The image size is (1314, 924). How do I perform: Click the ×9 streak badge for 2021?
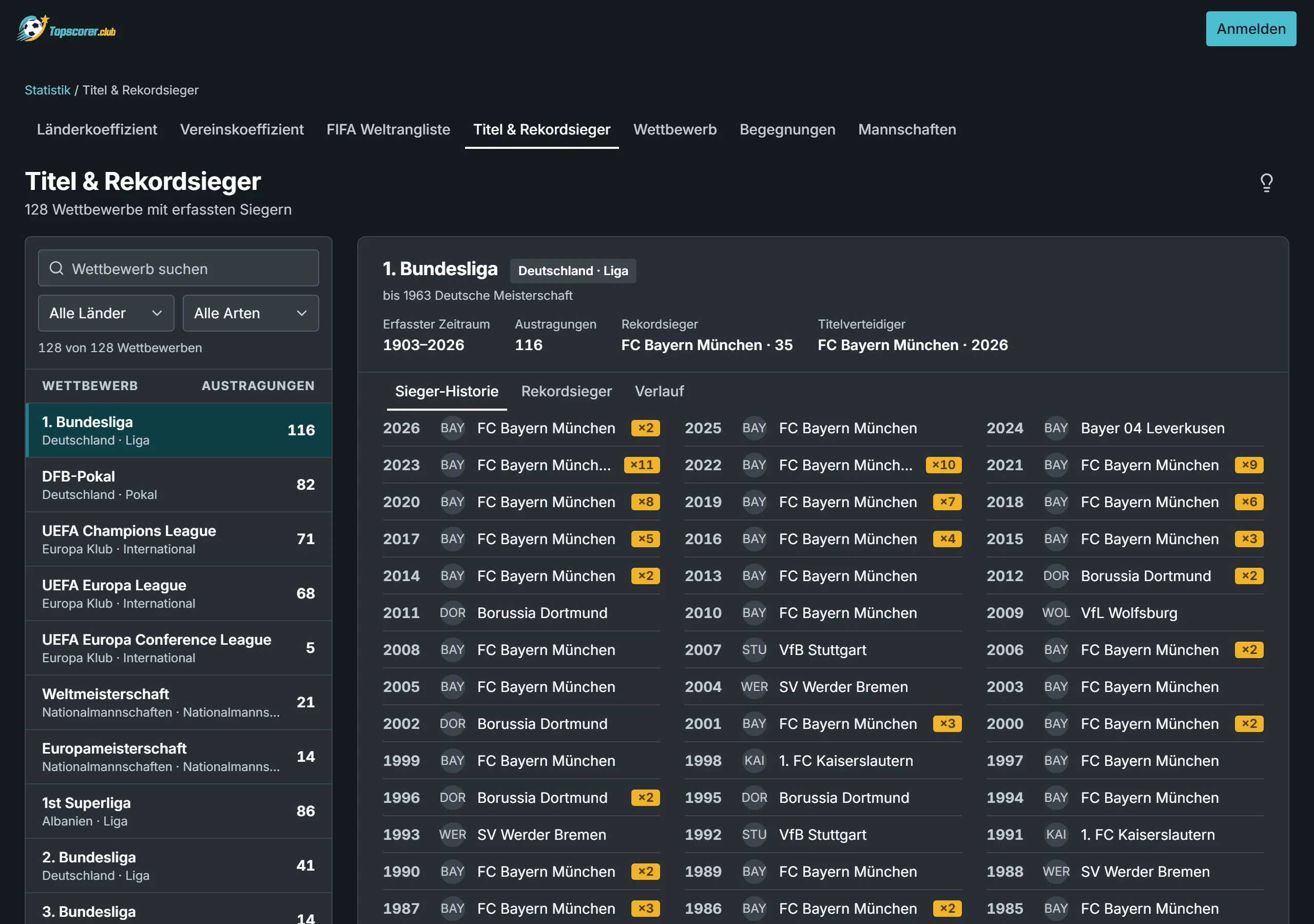click(1249, 465)
